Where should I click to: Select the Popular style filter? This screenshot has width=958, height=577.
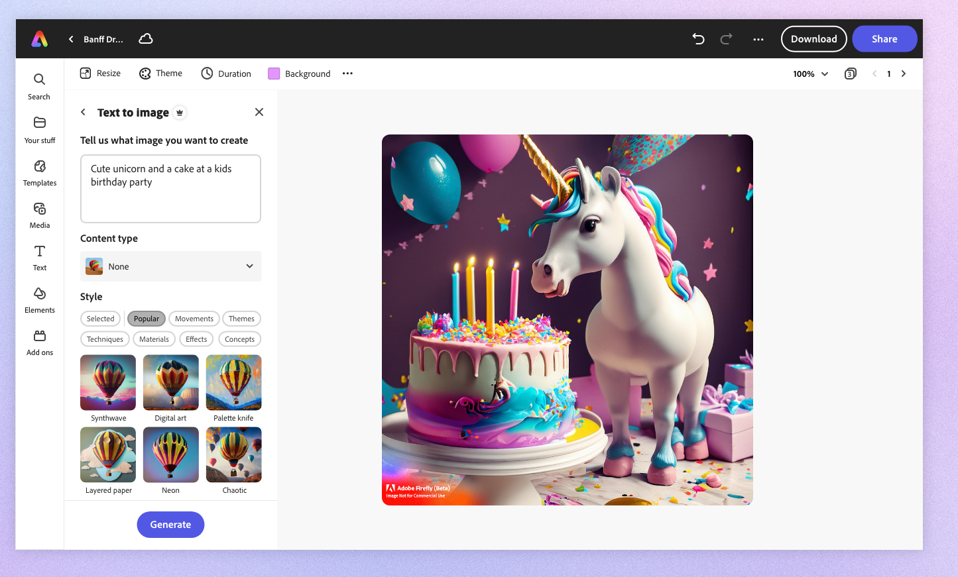coord(146,318)
